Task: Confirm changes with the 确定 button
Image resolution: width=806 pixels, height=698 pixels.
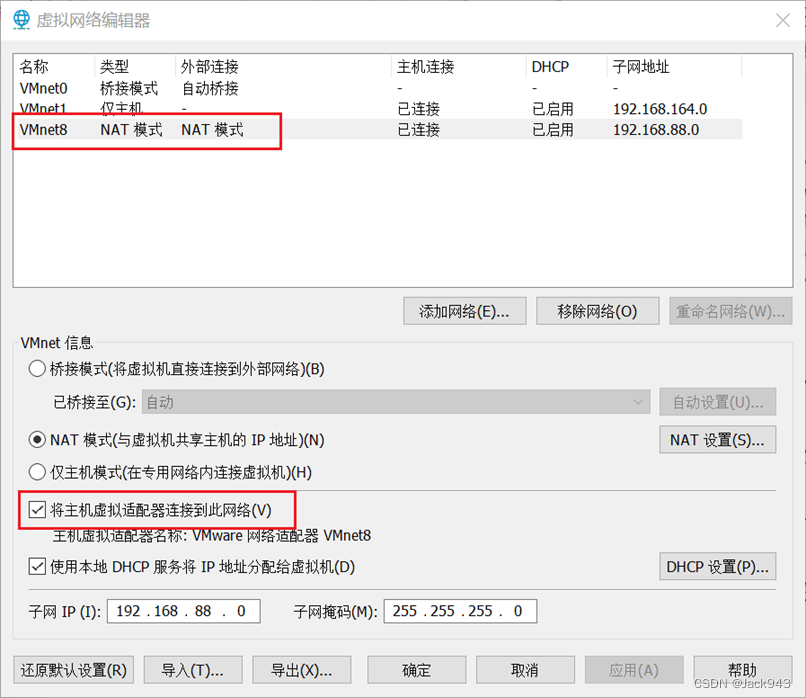Action: (x=417, y=669)
